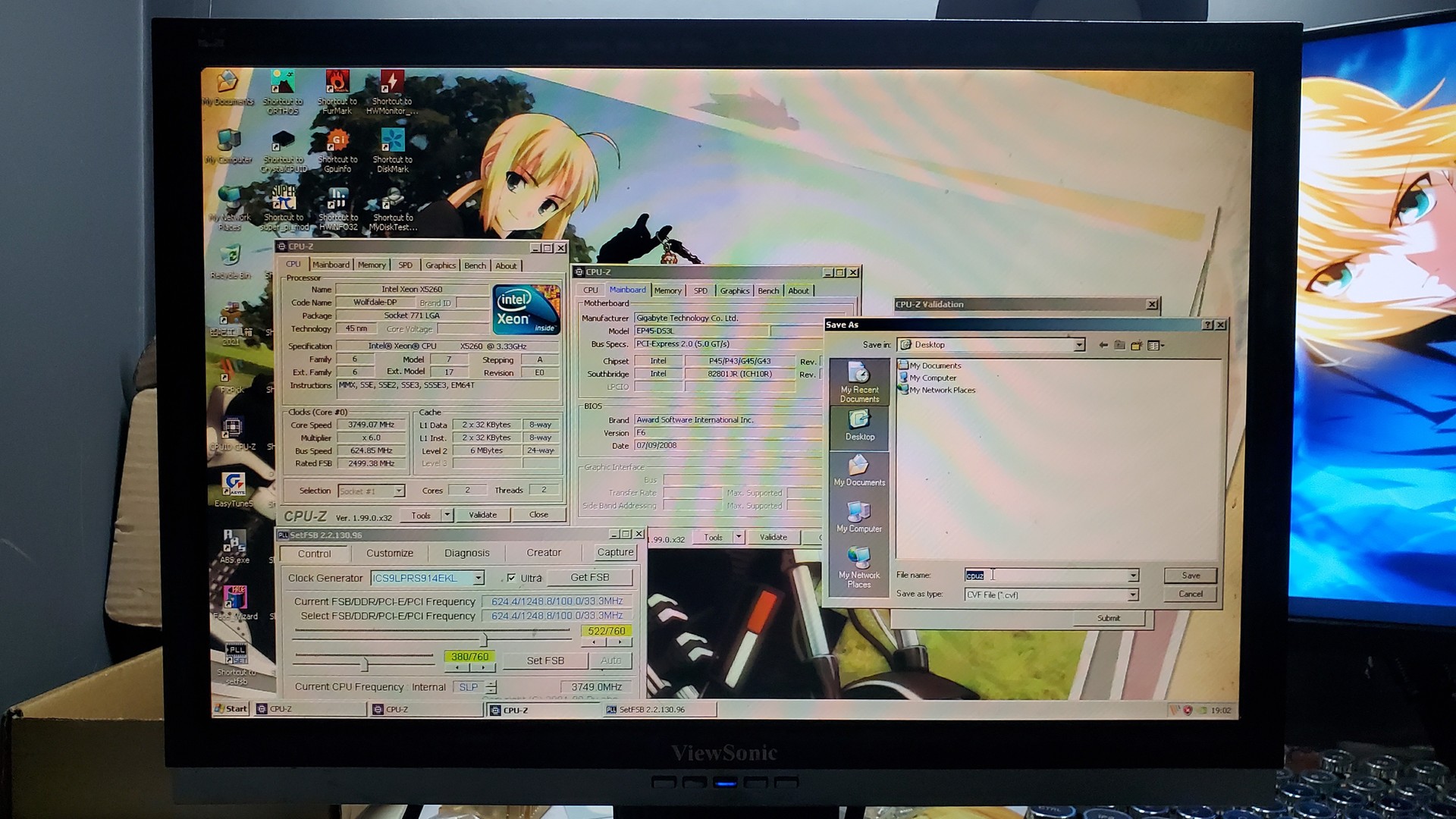Screen dimensions: 1456x819
Task: Click the lower 380/760 slider thumb
Action: point(365,664)
